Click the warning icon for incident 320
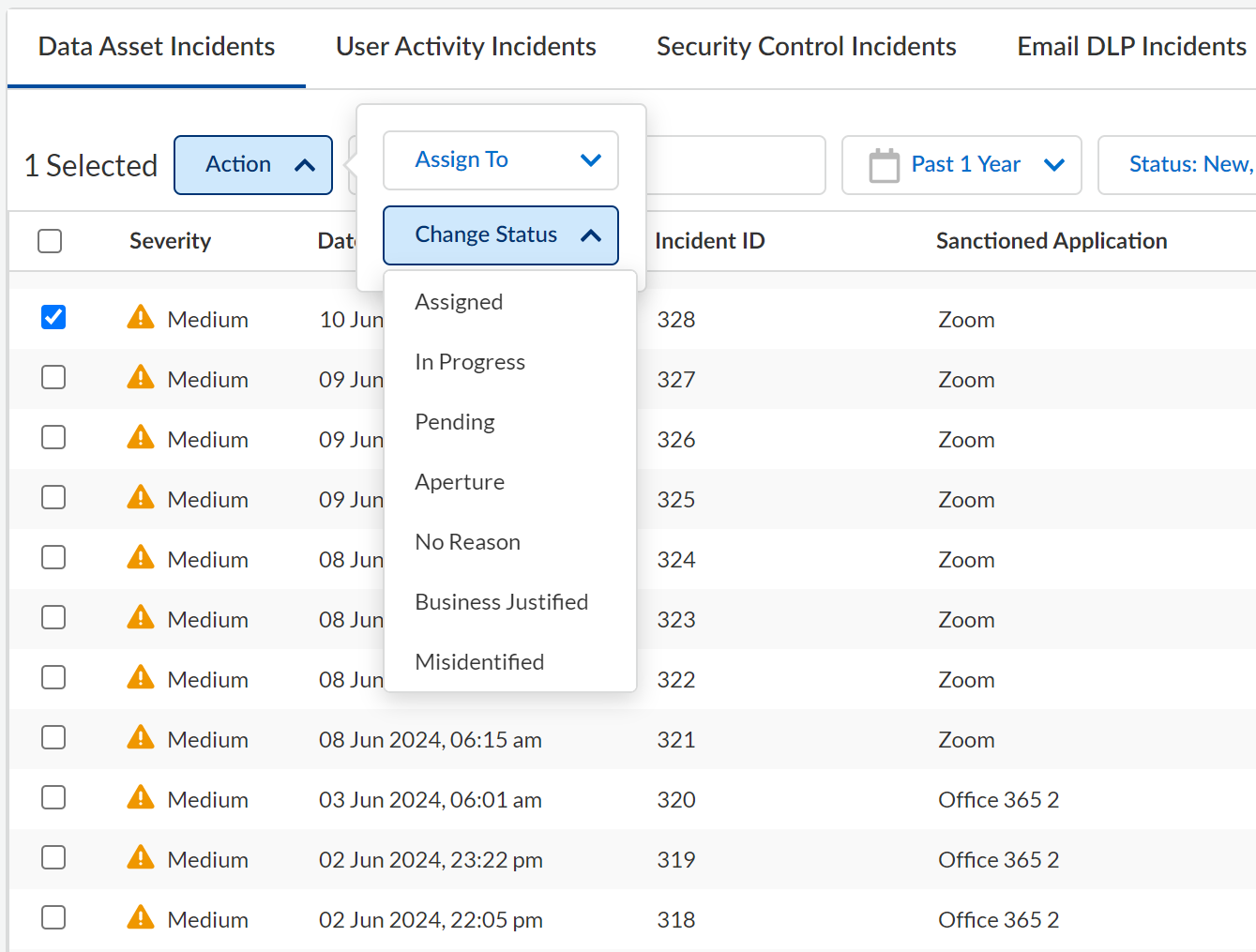The width and height of the screenshot is (1256, 952). [x=141, y=798]
